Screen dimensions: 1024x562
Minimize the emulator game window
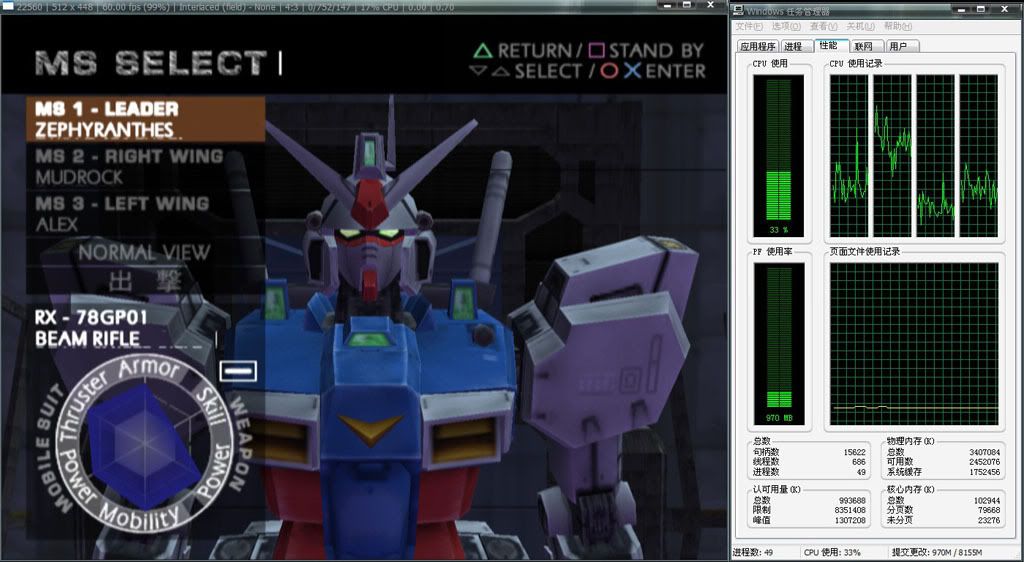667,5
